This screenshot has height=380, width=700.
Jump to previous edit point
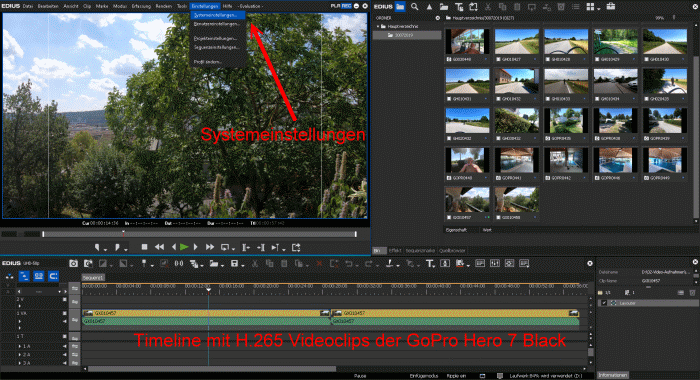click(x=246, y=247)
